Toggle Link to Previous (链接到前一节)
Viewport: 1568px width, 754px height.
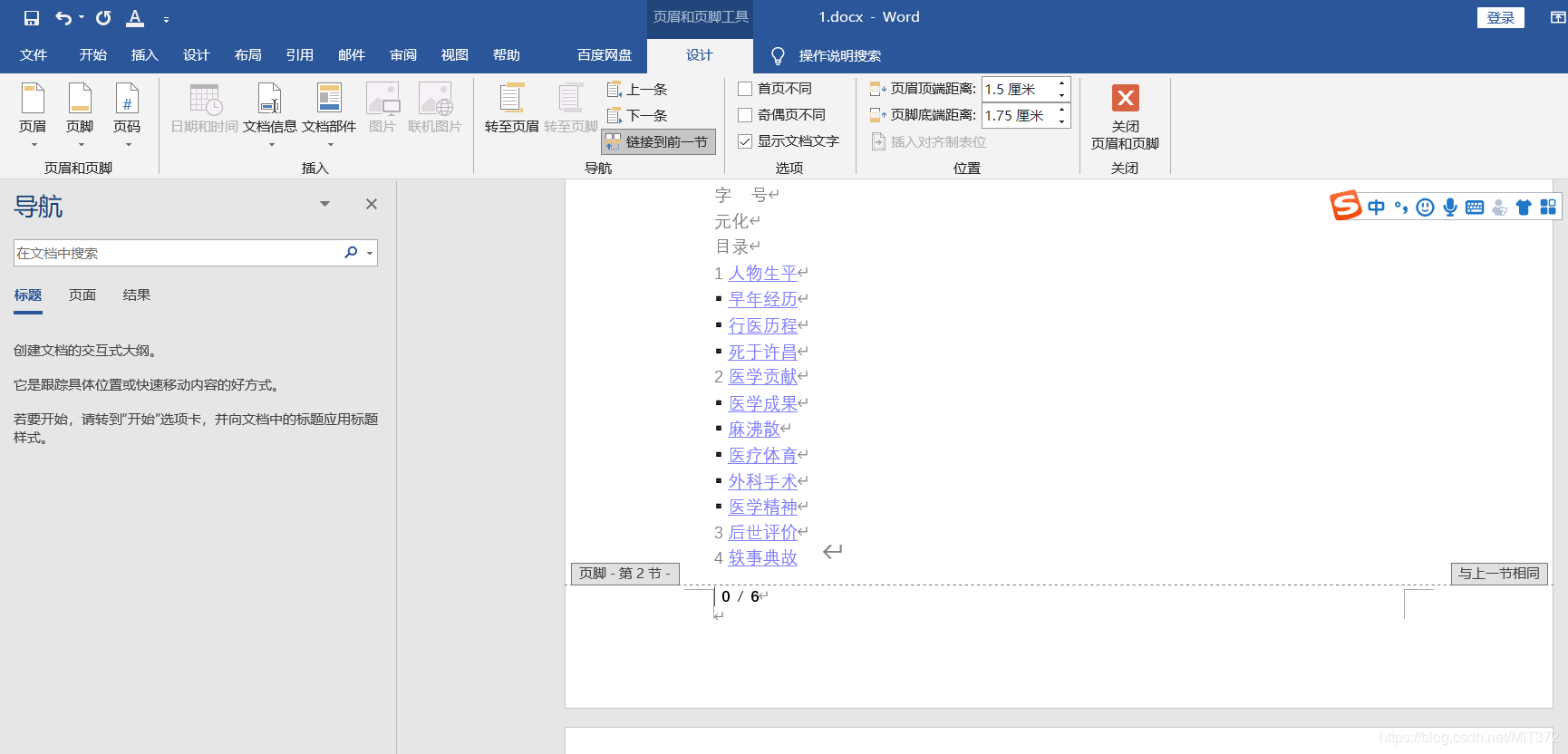click(659, 142)
